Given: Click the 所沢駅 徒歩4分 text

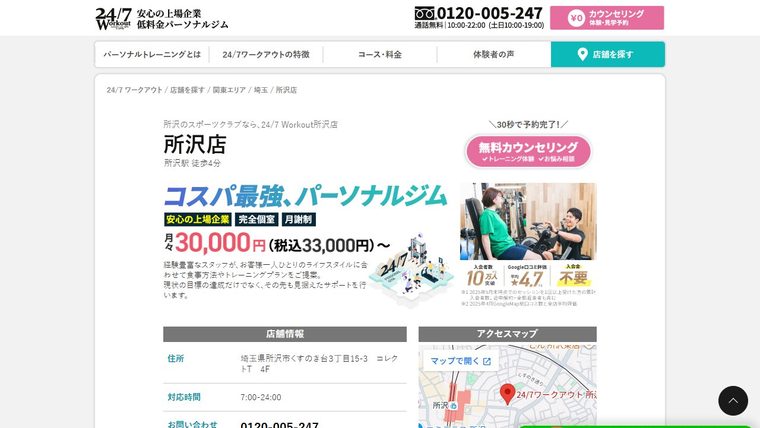Looking at the screenshot, I should click(192, 163).
